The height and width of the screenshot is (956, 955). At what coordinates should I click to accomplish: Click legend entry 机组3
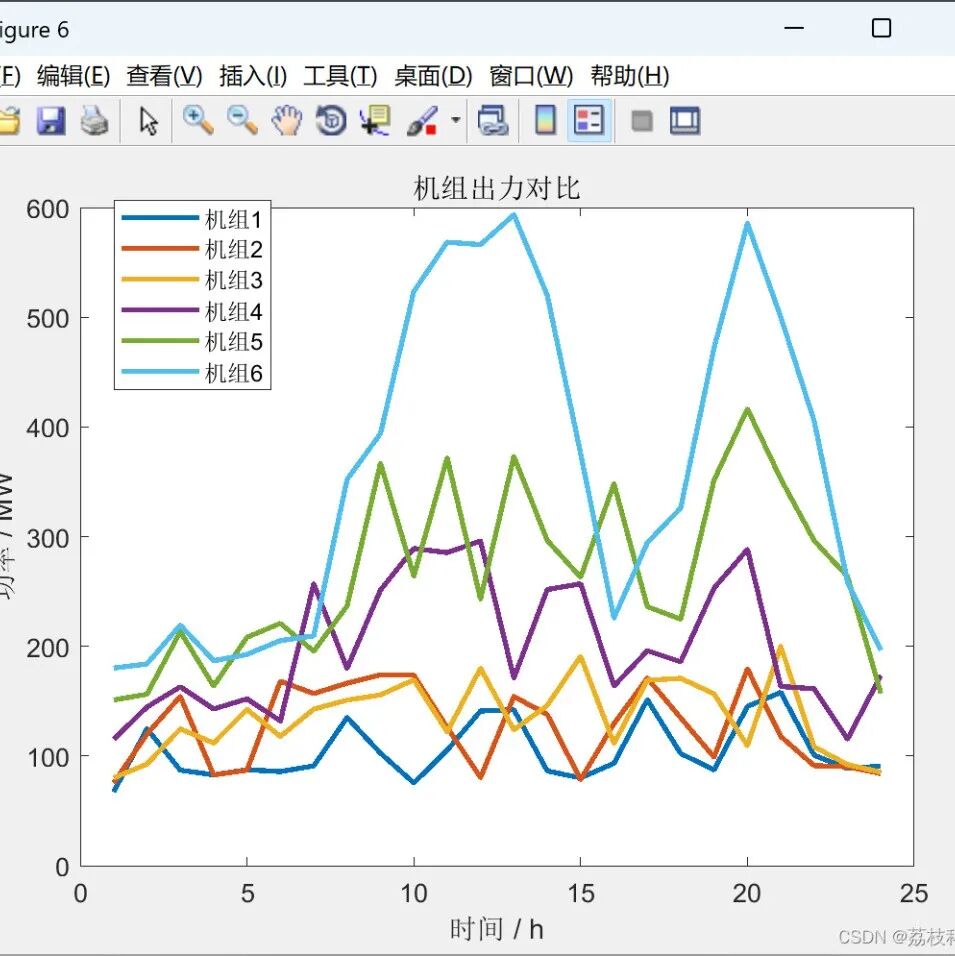[234, 280]
